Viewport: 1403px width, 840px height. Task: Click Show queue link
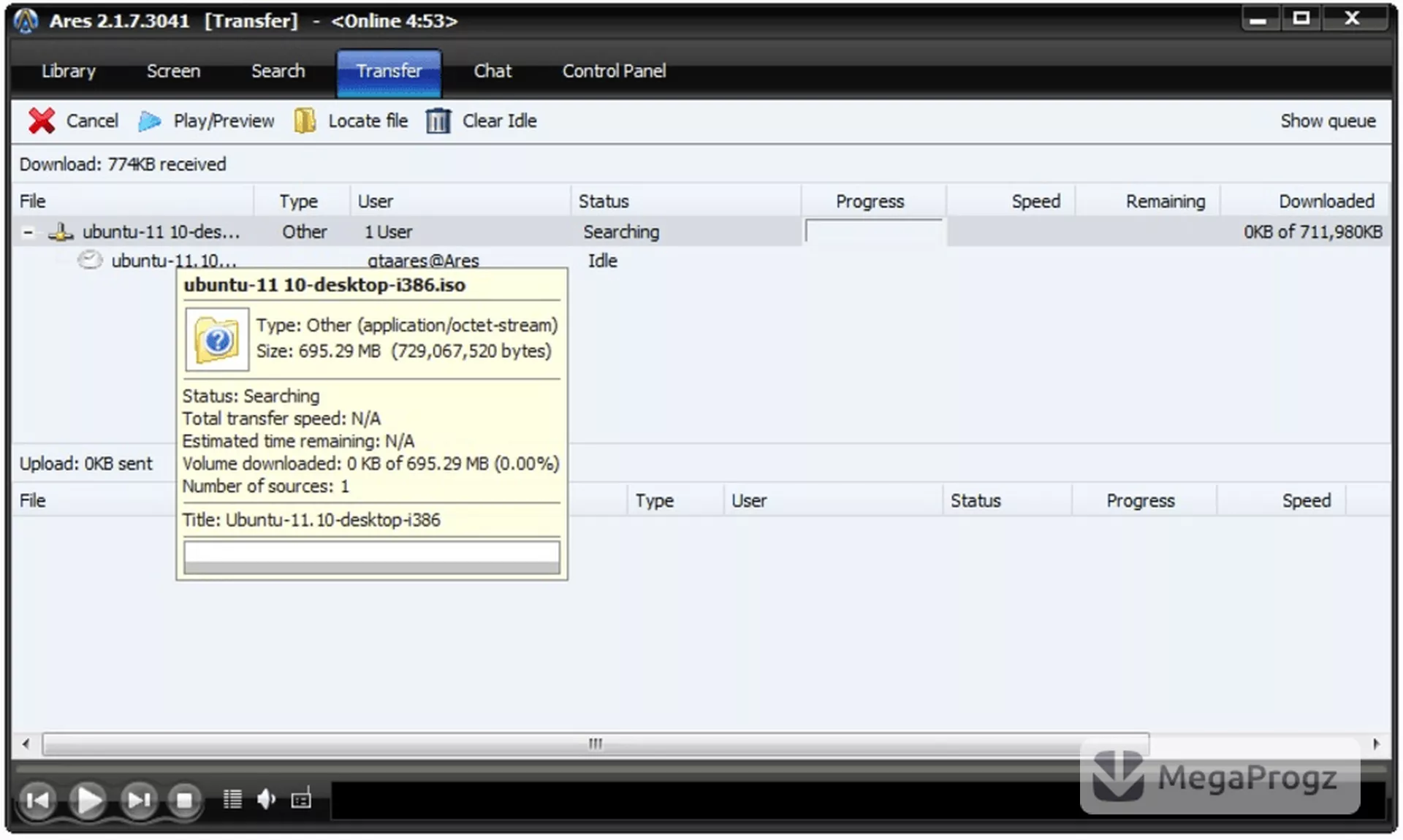[1328, 121]
